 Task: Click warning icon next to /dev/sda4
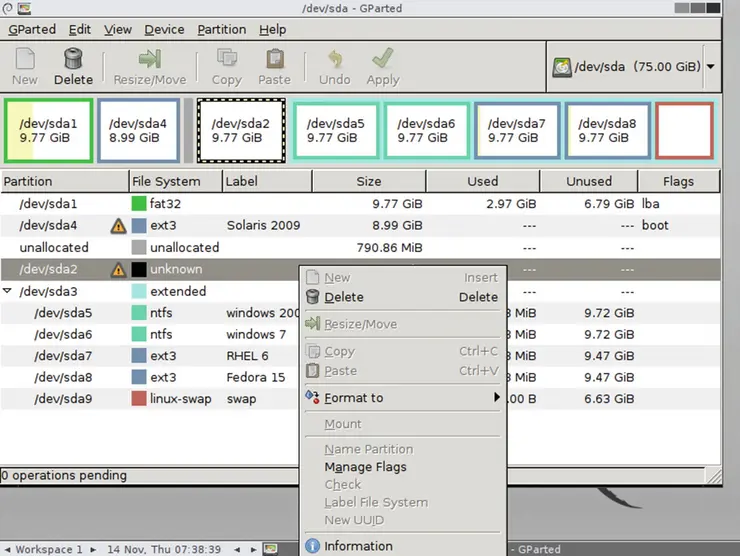point(118,226)
